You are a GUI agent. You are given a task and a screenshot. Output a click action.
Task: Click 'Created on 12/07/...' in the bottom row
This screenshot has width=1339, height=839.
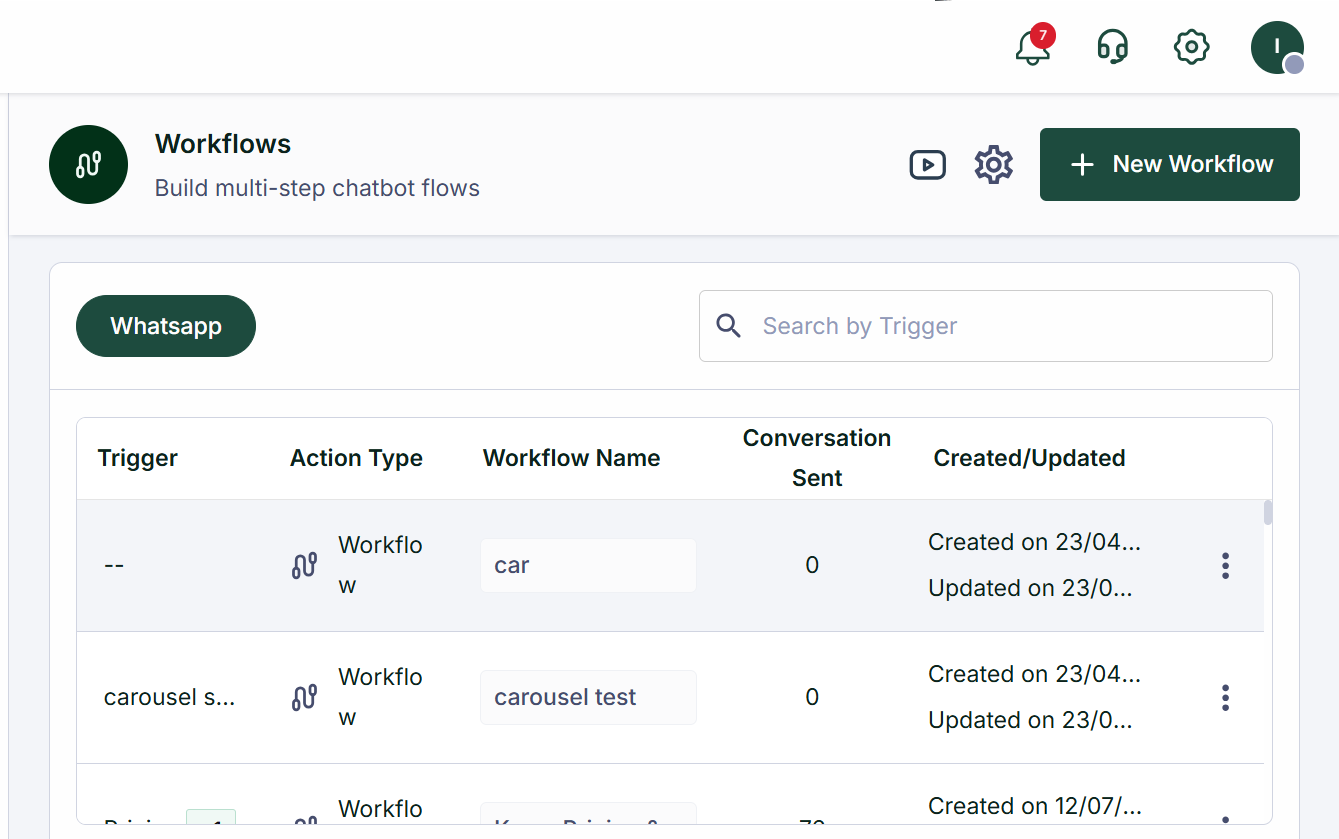pyautogui.click(x=1034, y=806)
